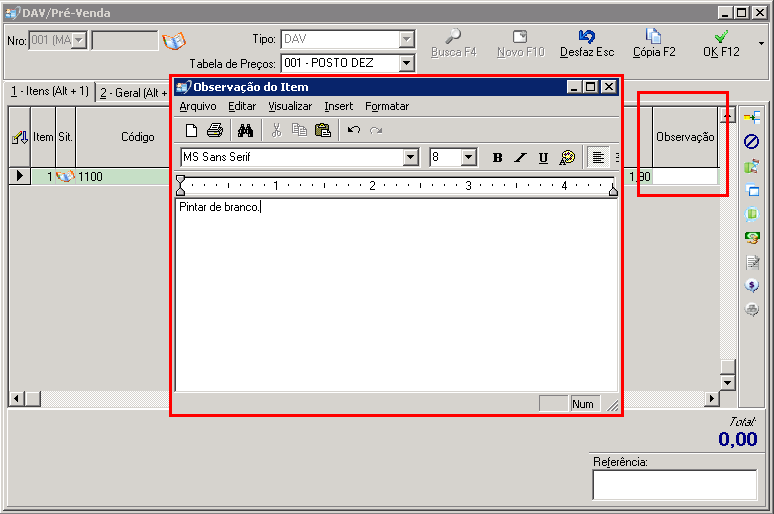The height and width of the screenshot is (514, 774).
Task: Click the empty number field beside Nro
Action: coord(125,40)
